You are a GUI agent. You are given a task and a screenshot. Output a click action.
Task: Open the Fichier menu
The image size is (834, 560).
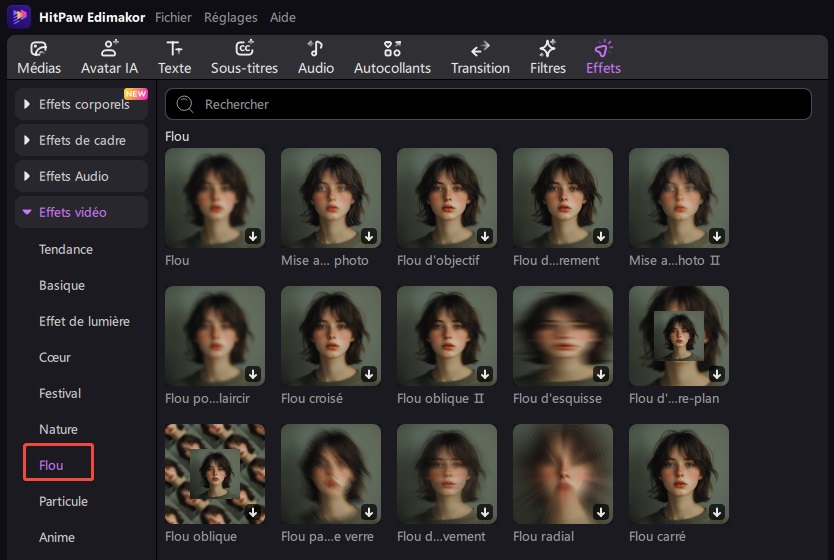tap(173, 17)
